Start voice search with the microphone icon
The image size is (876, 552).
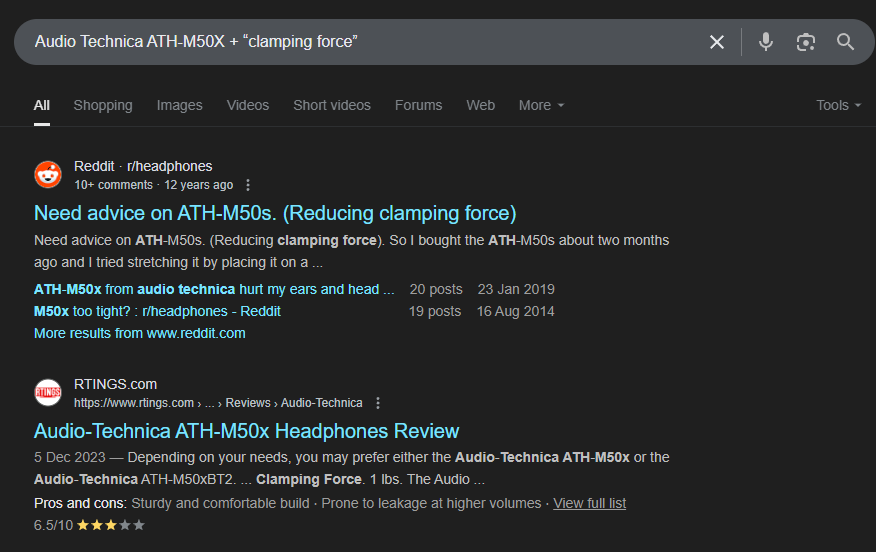tap(766, 42)
